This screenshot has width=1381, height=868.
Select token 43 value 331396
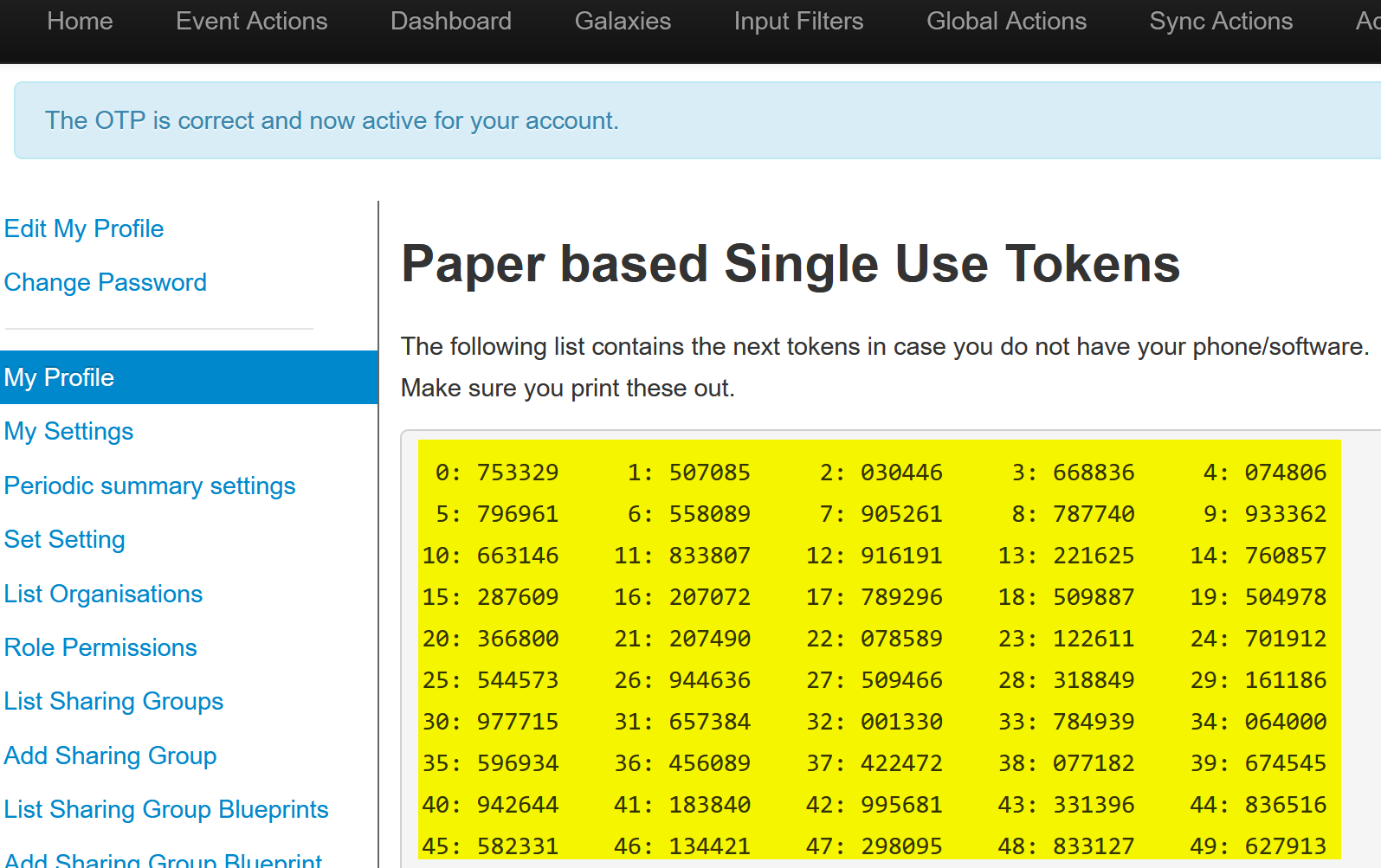[1094, 805]
